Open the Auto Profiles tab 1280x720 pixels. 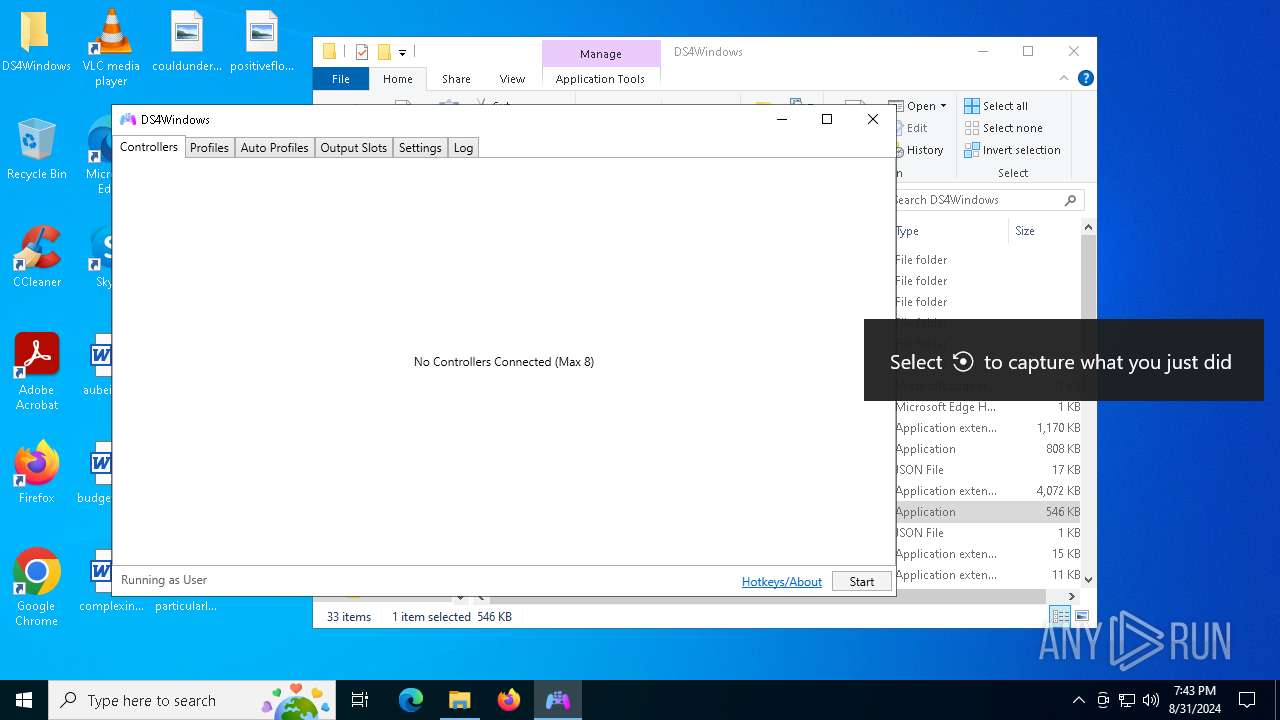click(274, 148)
